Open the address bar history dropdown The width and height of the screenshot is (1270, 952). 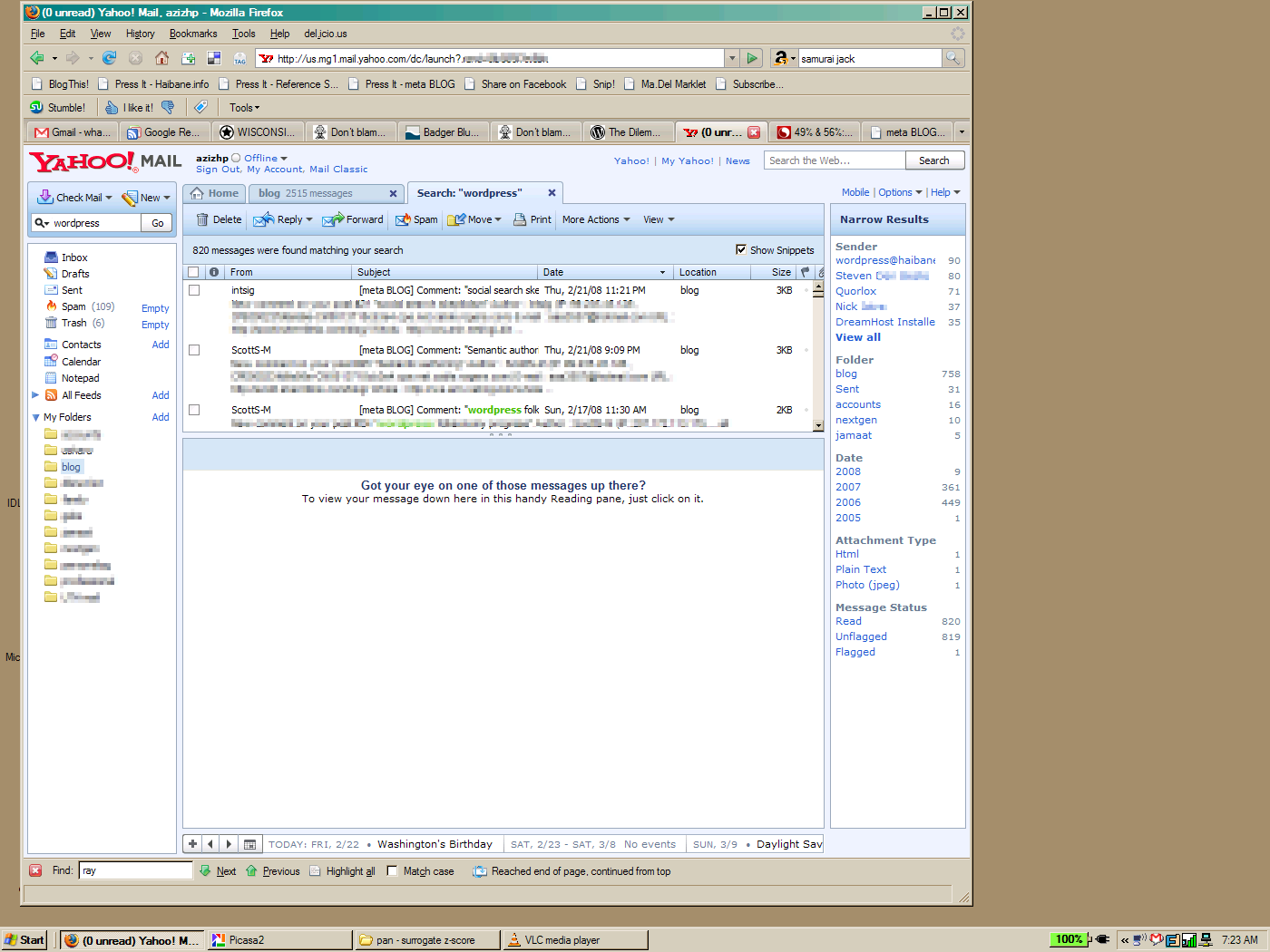coord(731,58)
